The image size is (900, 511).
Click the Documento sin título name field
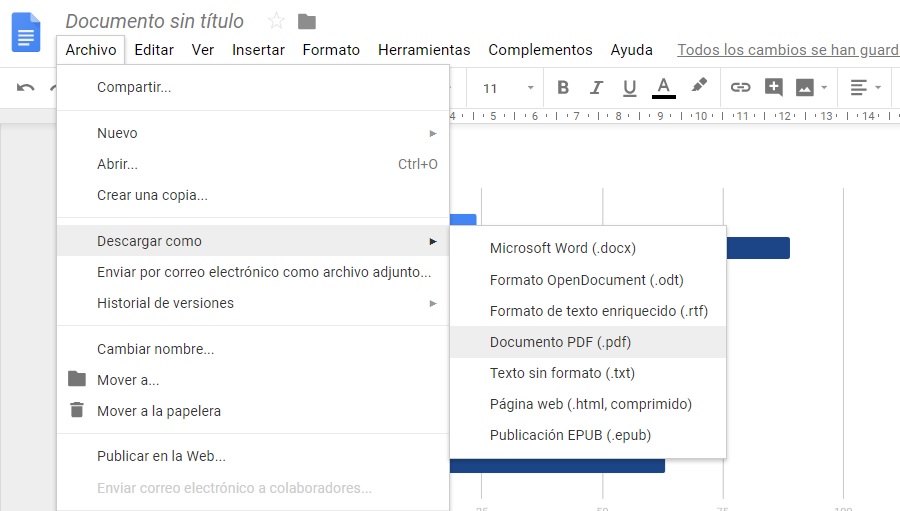click(x=154, y=21)
